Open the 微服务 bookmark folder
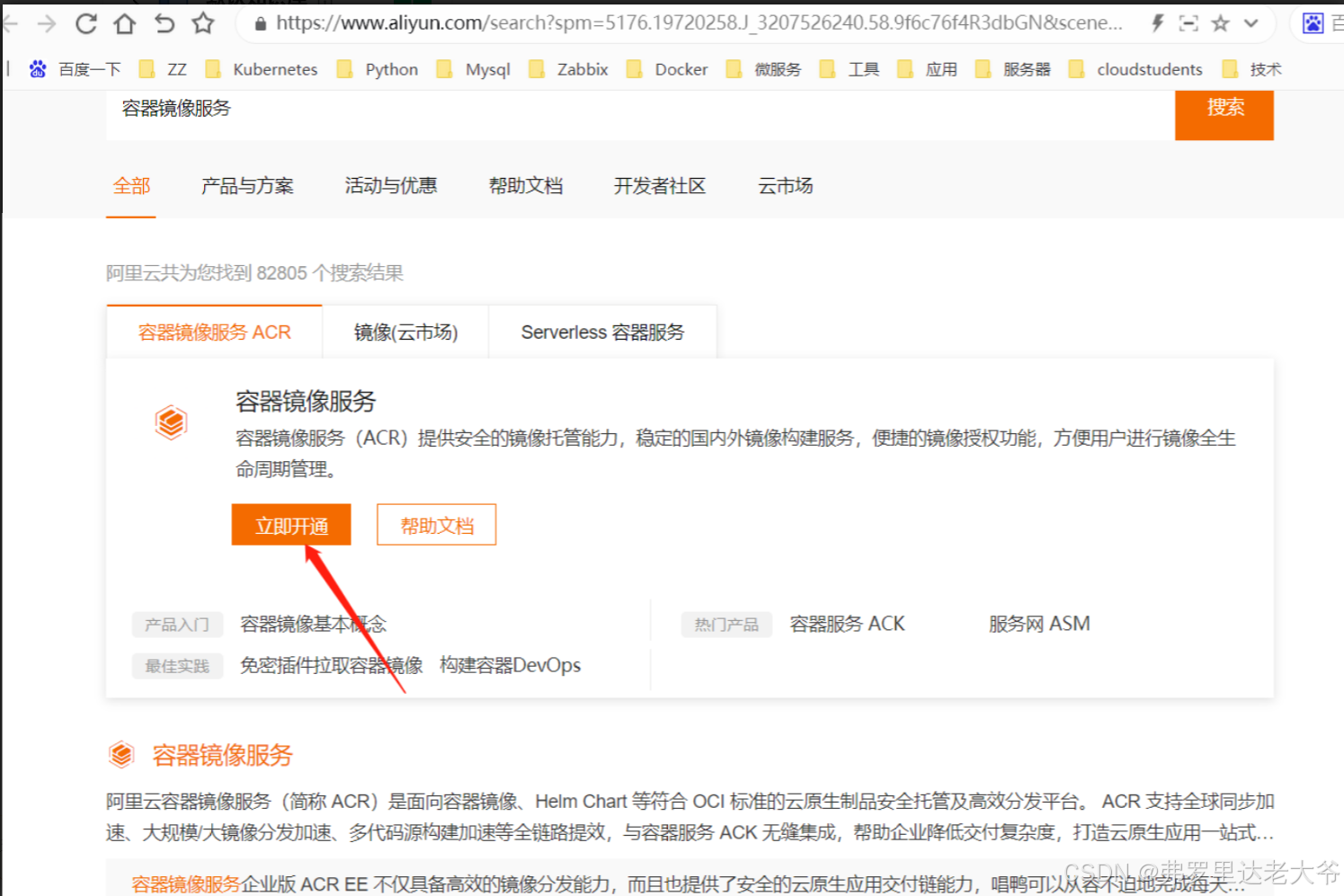 pos(763,69)
